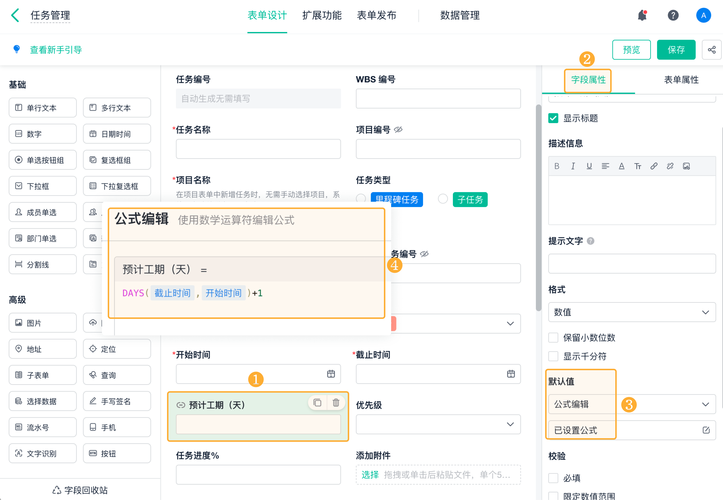Click 开始时间 token in formula

point(223,293)
